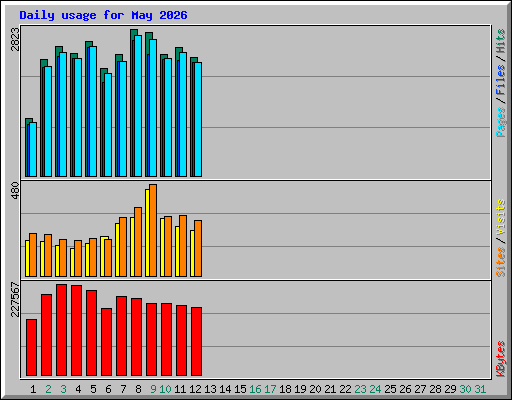The image size is (512, 400).
Task: Click the 'Pages' legend label
Action: [501, 122]
